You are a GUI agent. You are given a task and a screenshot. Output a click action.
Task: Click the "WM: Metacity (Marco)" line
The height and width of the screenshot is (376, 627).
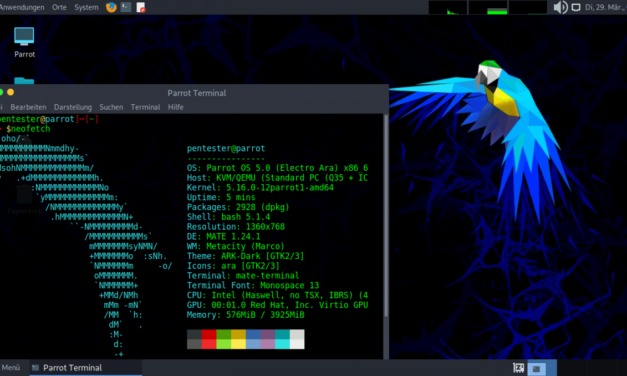236,246
